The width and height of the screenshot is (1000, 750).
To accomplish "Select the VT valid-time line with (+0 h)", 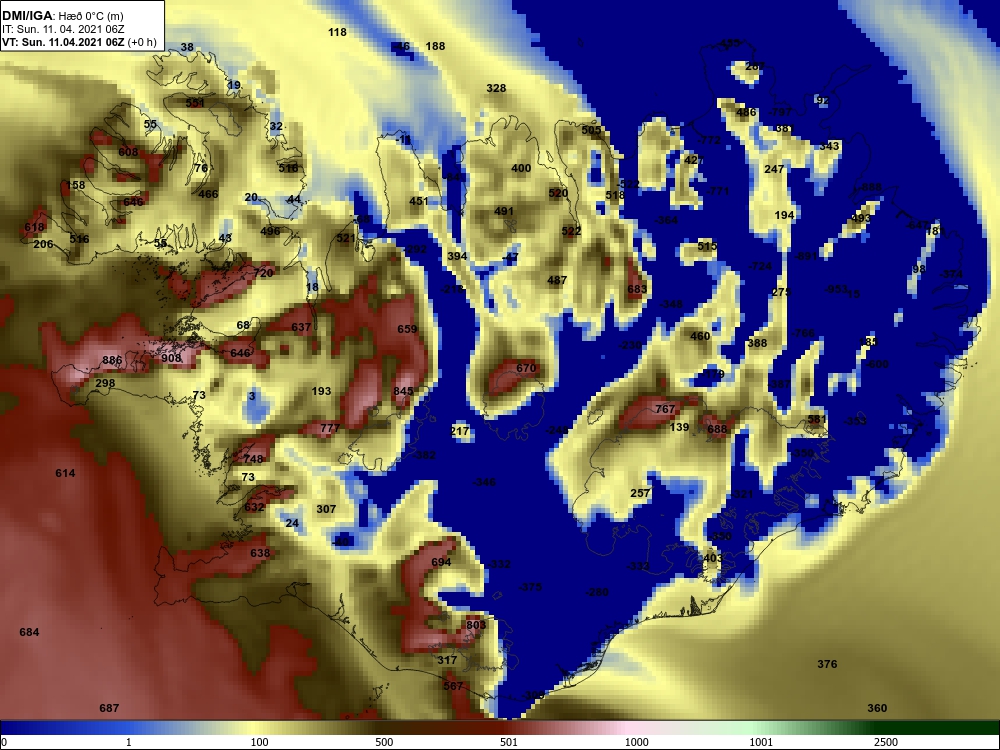I will (79, 42).
